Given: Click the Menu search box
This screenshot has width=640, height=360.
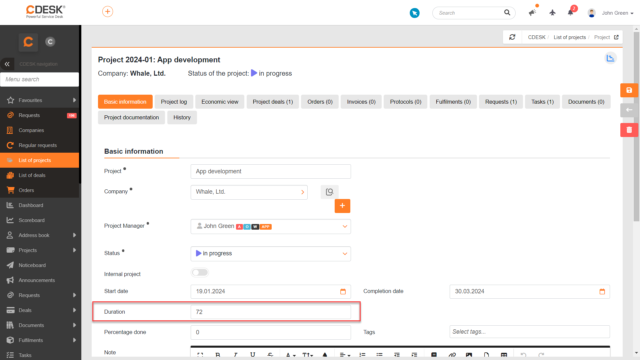Looking at the screenshot, I should [40, 79].
